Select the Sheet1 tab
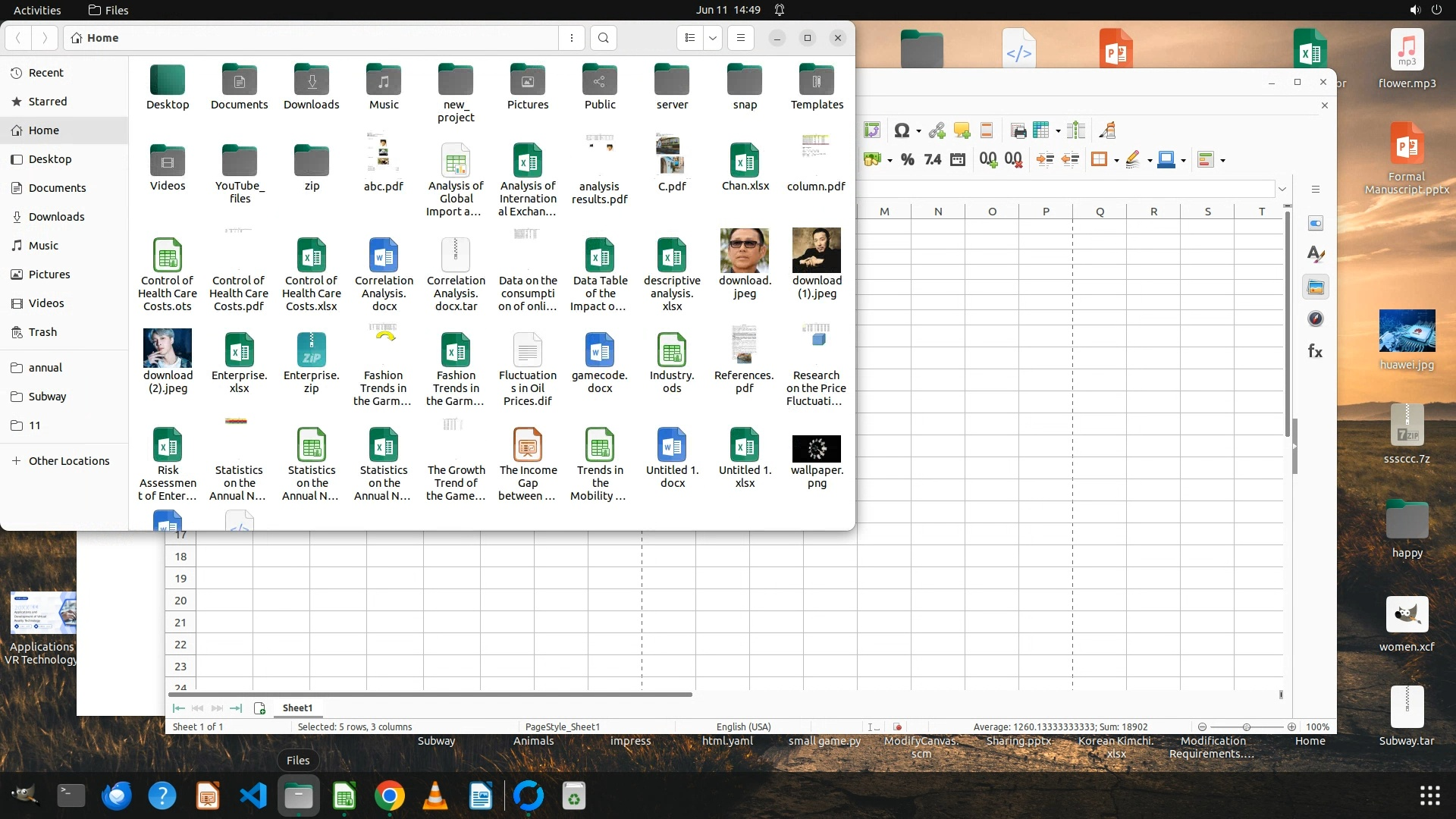Image resolution: width=1456 pixels, height=819 pixels. (x=297, y=708)
